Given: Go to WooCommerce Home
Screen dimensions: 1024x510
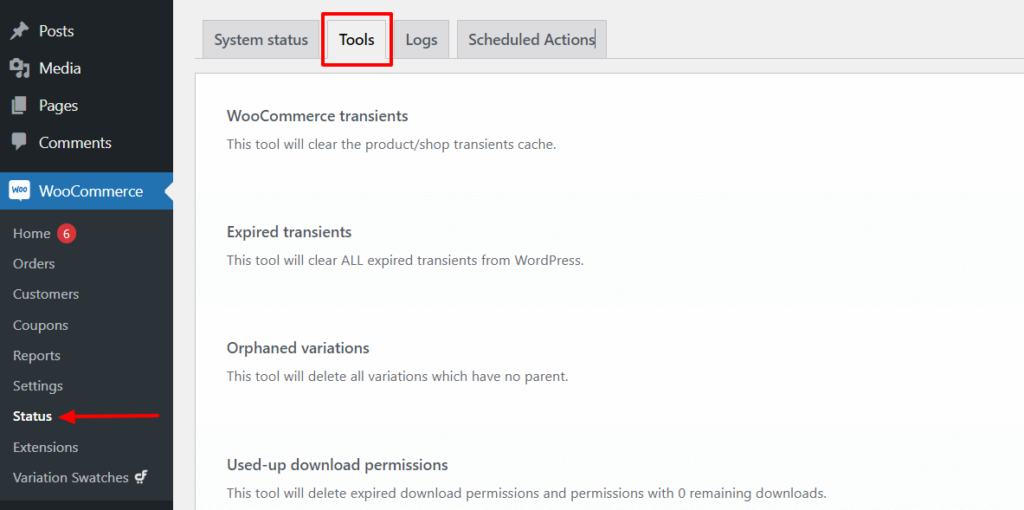Looking at the screenshot, I should pos(31,234).
